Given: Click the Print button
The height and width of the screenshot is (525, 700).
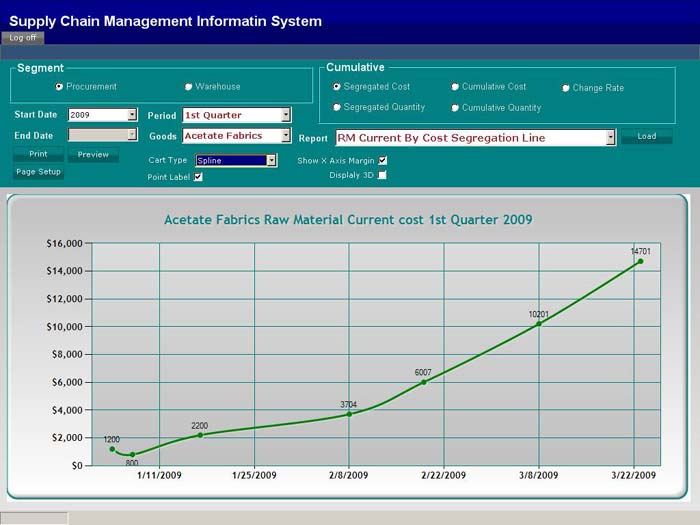Looking at the screenshot, I should tap(38, 154).
